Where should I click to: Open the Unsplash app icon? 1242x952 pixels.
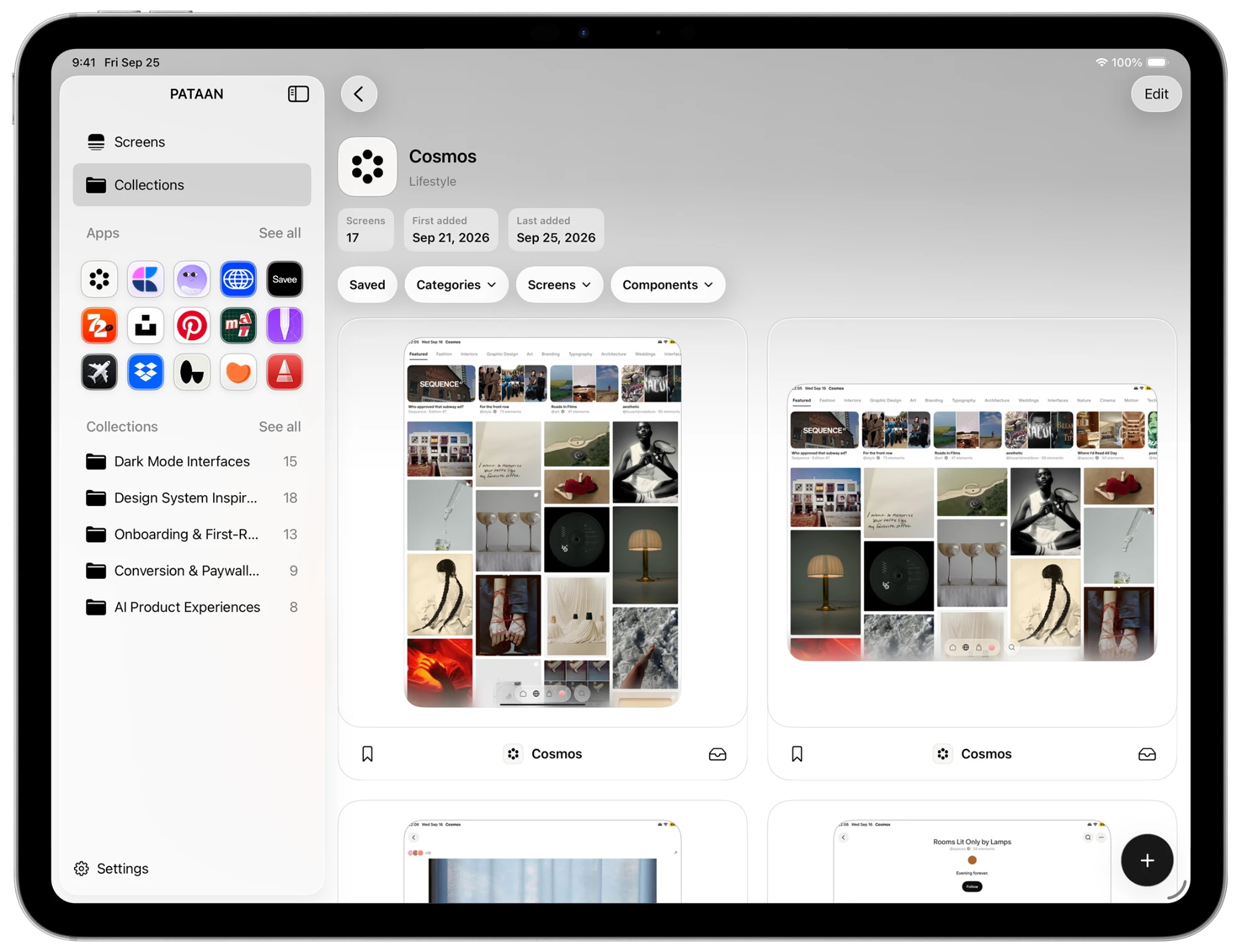click(x=145, y=325)
